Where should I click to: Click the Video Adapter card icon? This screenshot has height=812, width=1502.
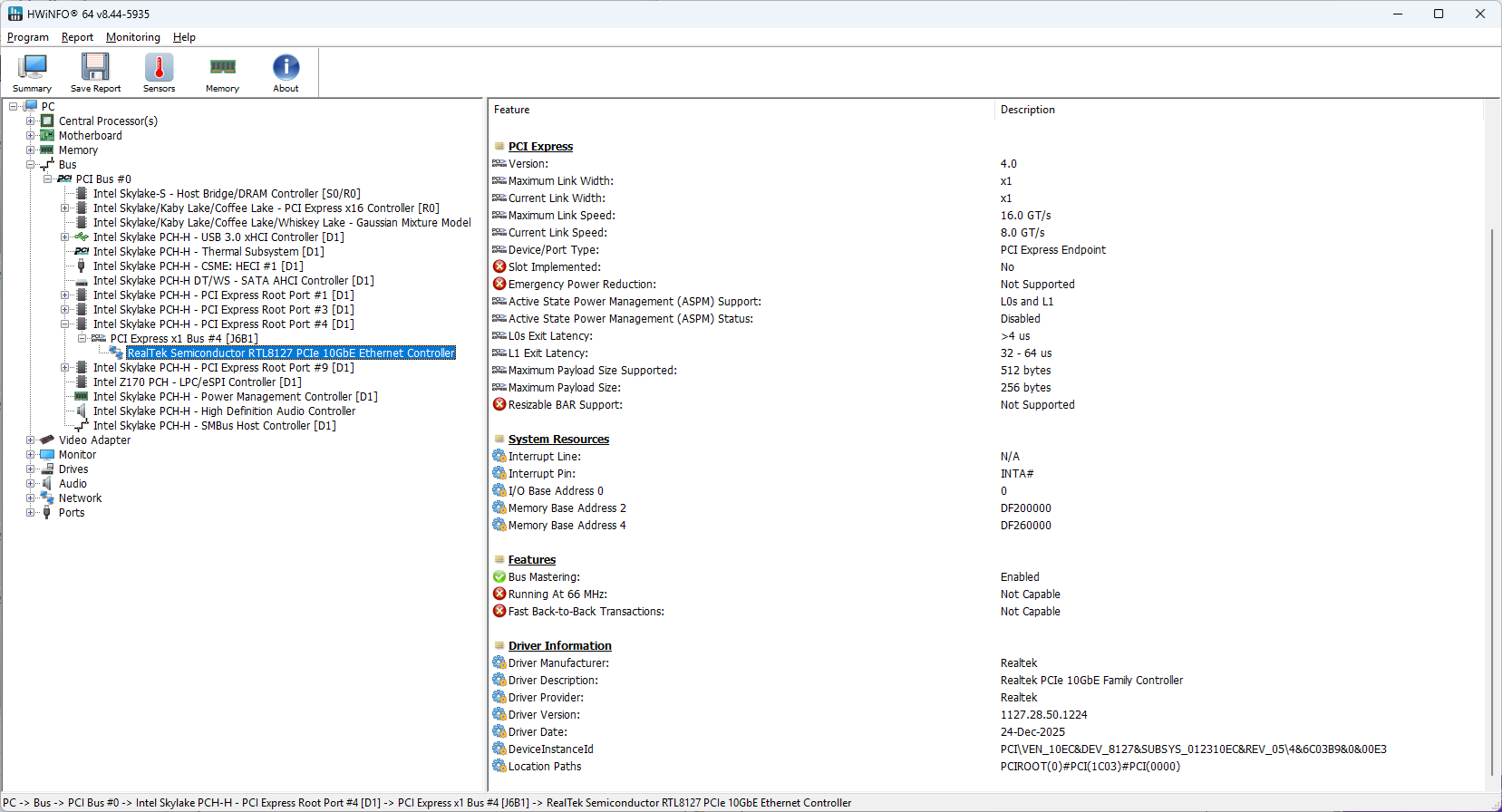point(47,440)
